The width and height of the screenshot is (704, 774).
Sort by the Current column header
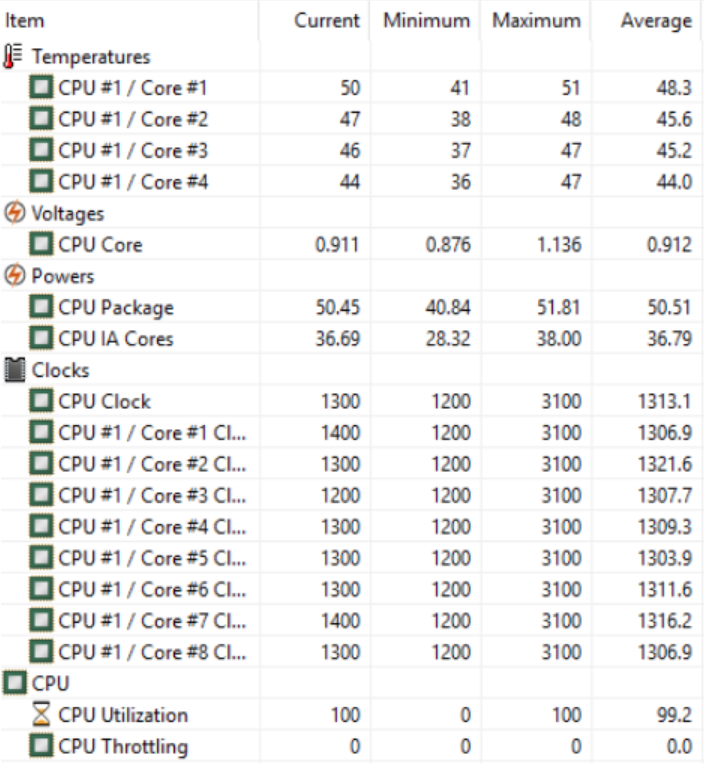click(326, 20)
